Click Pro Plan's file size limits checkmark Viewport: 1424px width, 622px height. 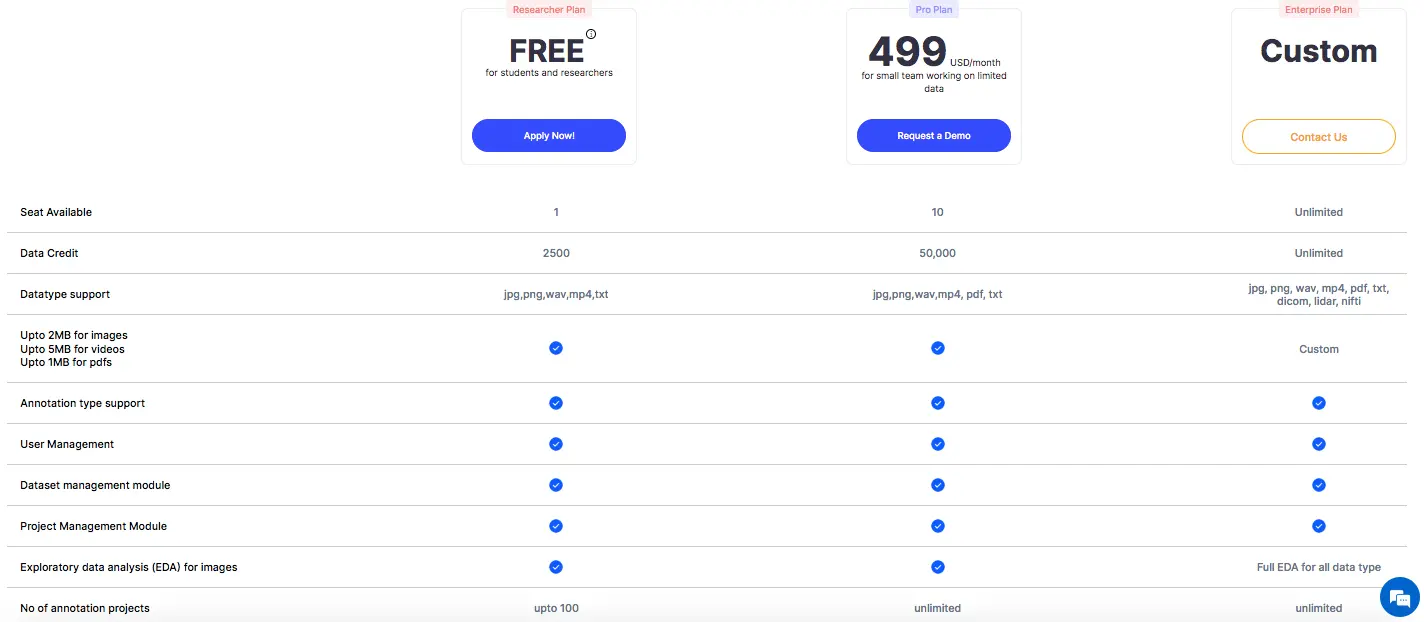click(x=937, y=348)
